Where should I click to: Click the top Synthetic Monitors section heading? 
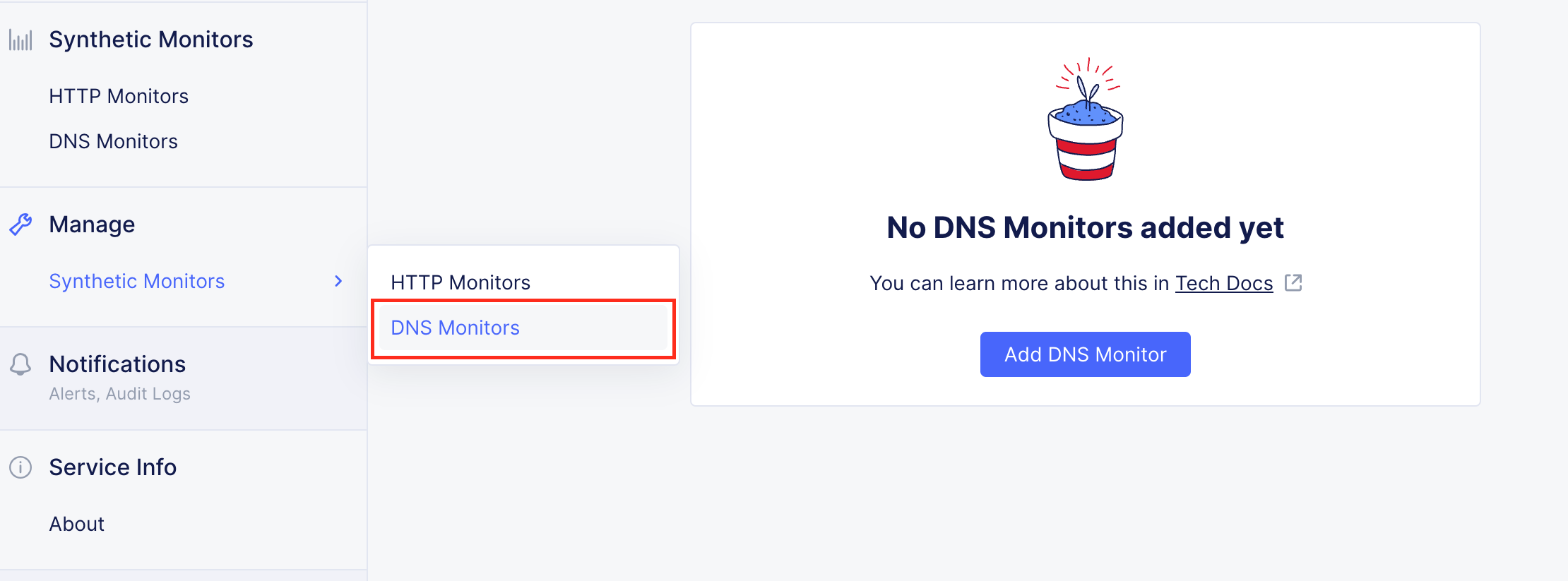151,40
